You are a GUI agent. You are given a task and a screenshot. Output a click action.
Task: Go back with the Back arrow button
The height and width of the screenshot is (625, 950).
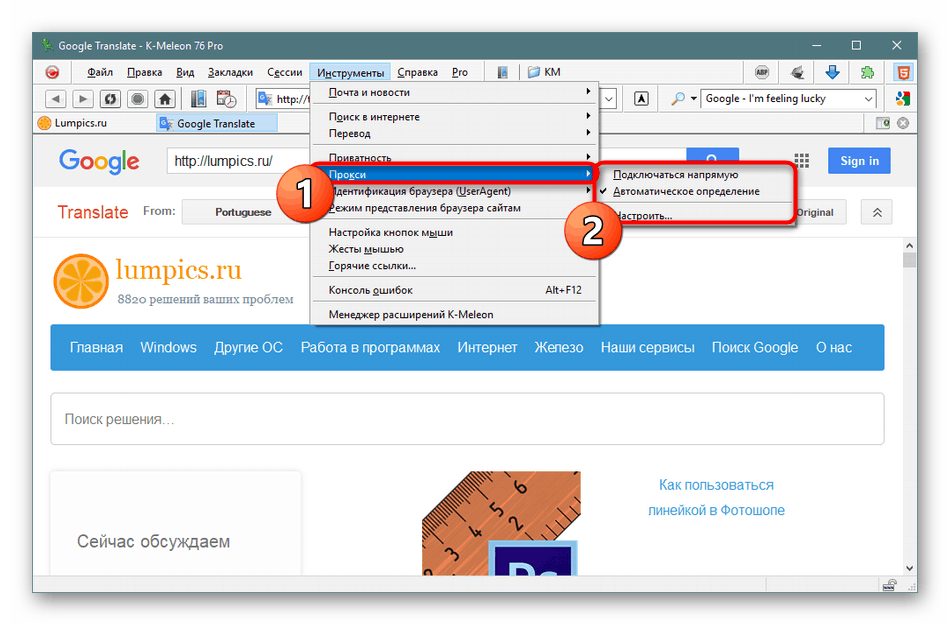(56, 98)
